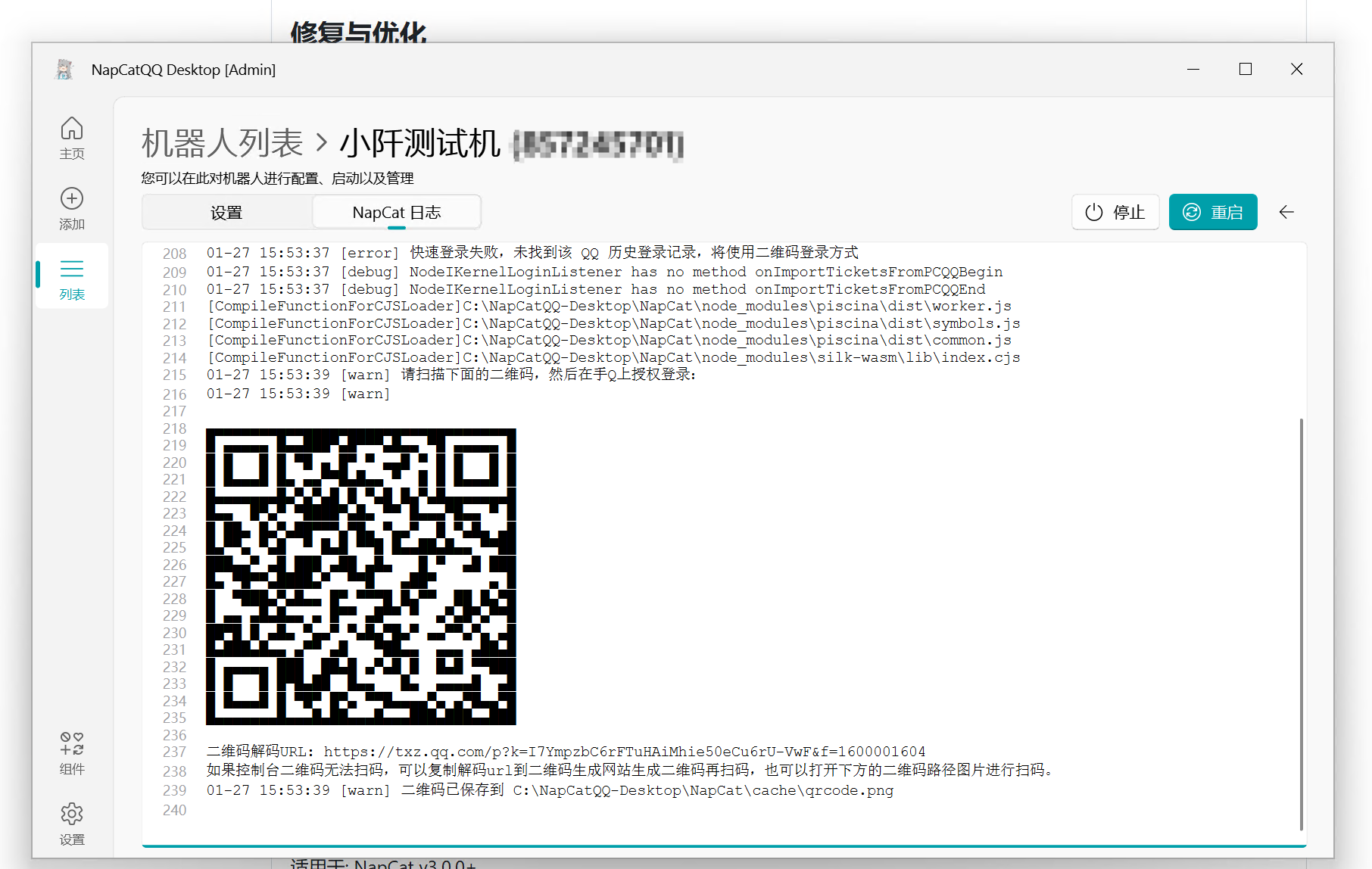Click the 请扫描下面的二维码 warn line
Screen dimensions: 1372x869
(452, 375)
